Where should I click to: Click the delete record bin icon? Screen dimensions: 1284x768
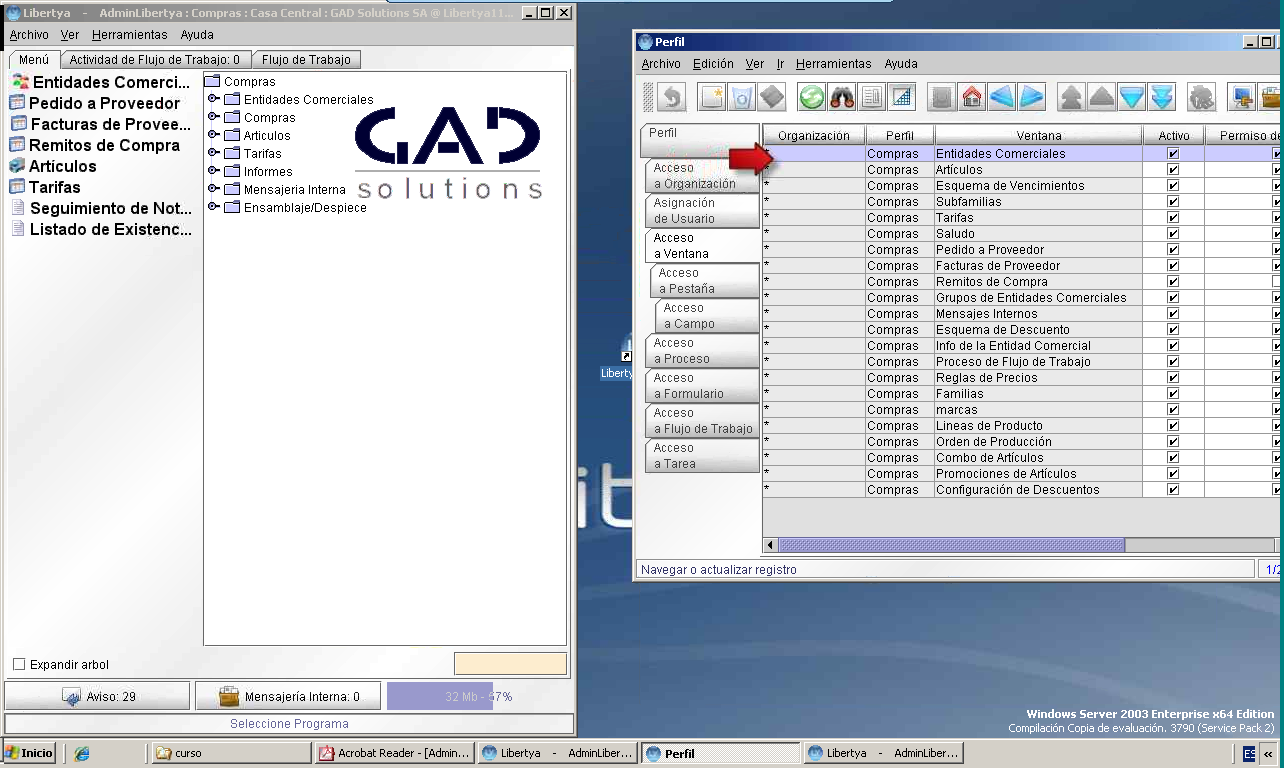point(741,97)
